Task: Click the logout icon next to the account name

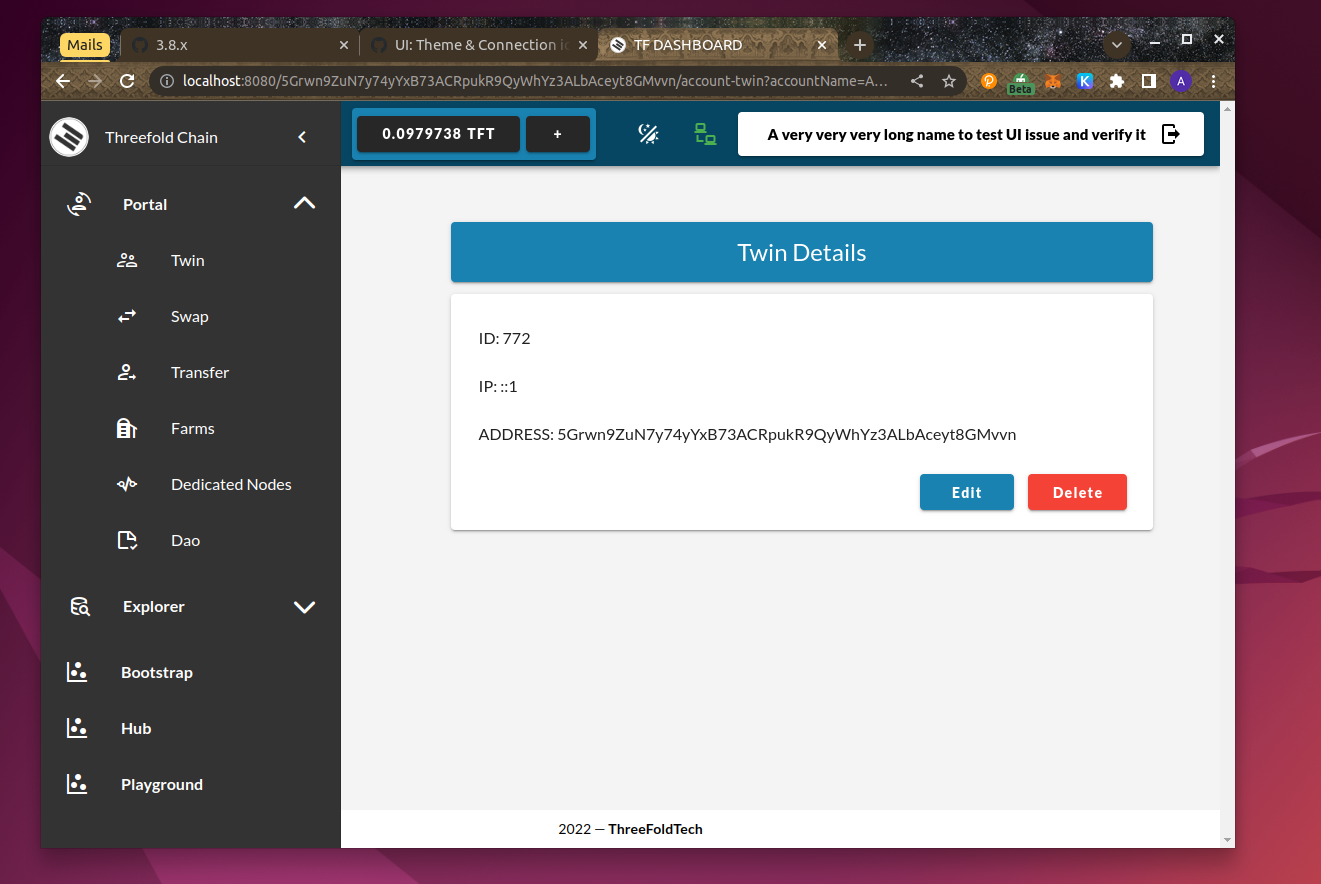Action: (1170, 133)
